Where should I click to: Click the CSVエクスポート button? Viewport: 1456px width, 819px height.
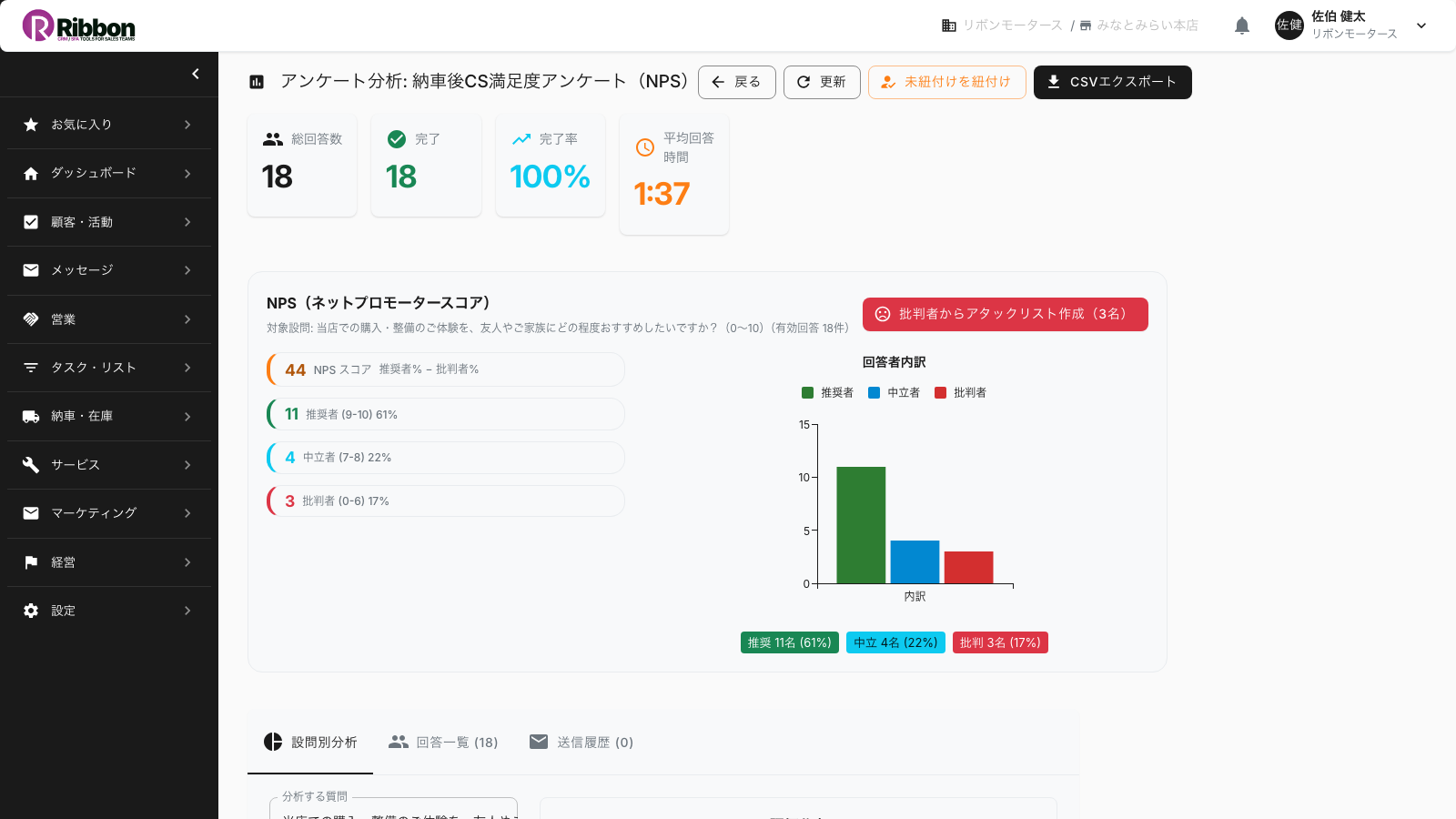tap(1113, 82)
